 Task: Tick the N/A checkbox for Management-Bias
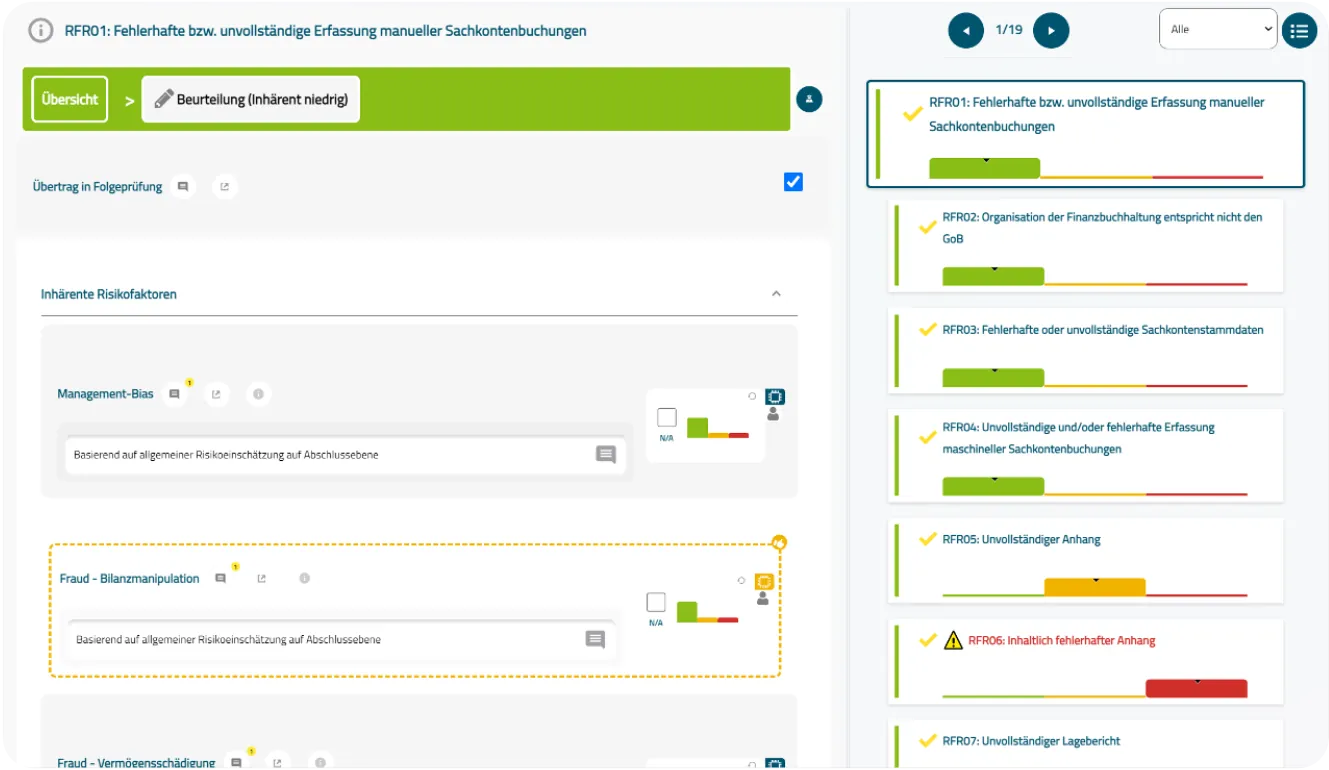point(667,418)
